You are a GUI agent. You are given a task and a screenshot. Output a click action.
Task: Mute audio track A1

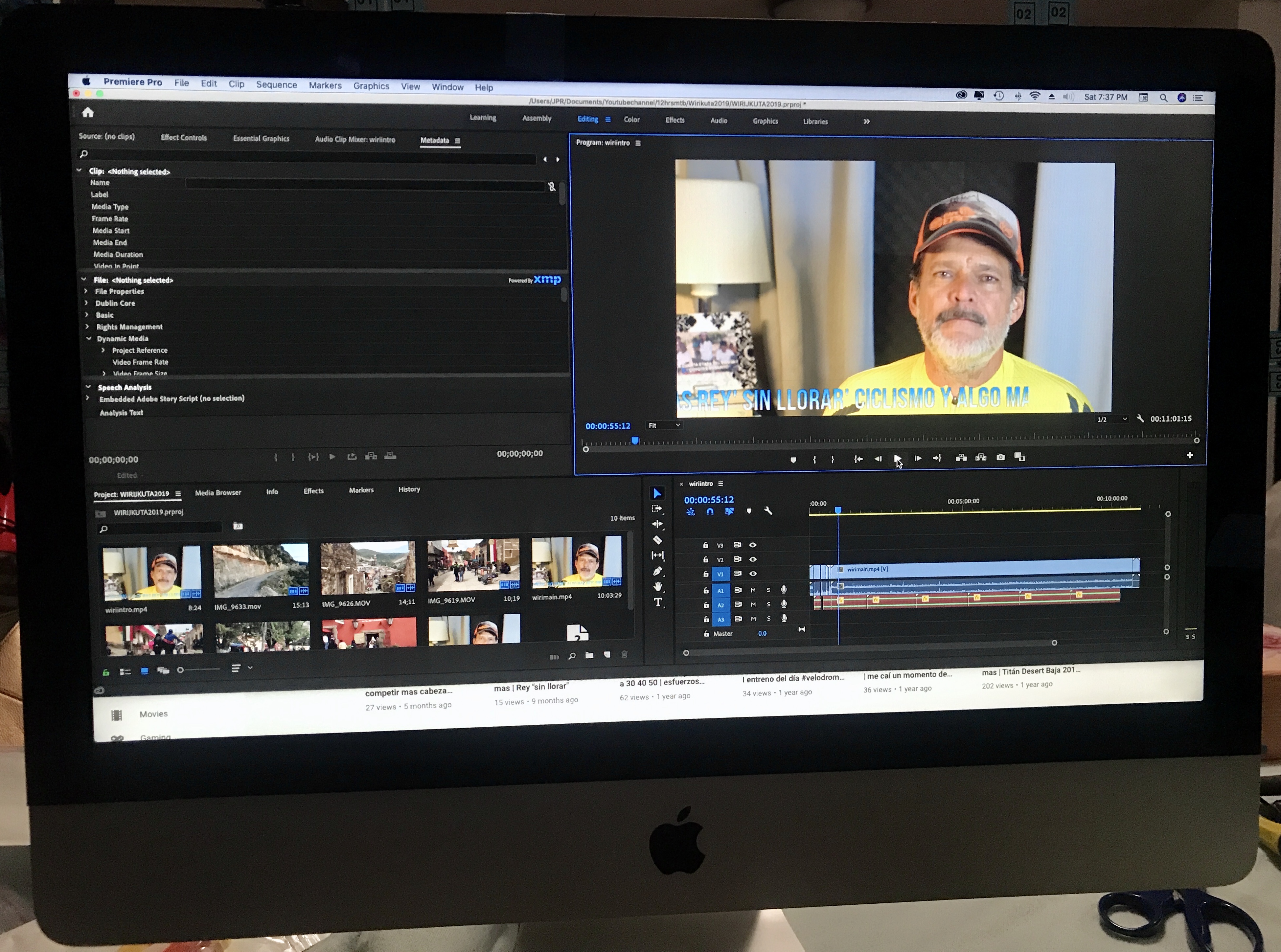[x=753, y=590]
